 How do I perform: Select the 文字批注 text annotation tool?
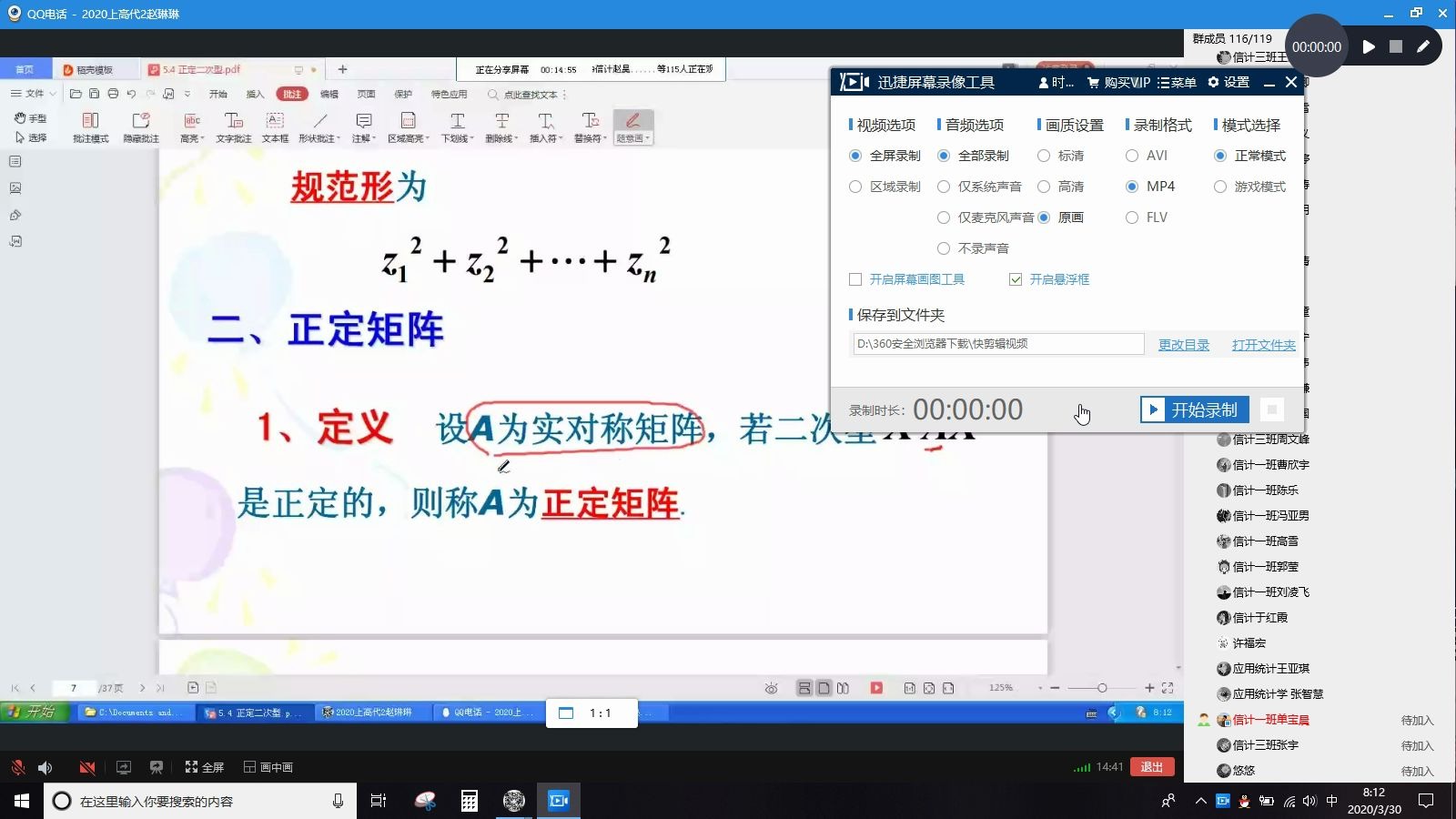click(234, 126)
